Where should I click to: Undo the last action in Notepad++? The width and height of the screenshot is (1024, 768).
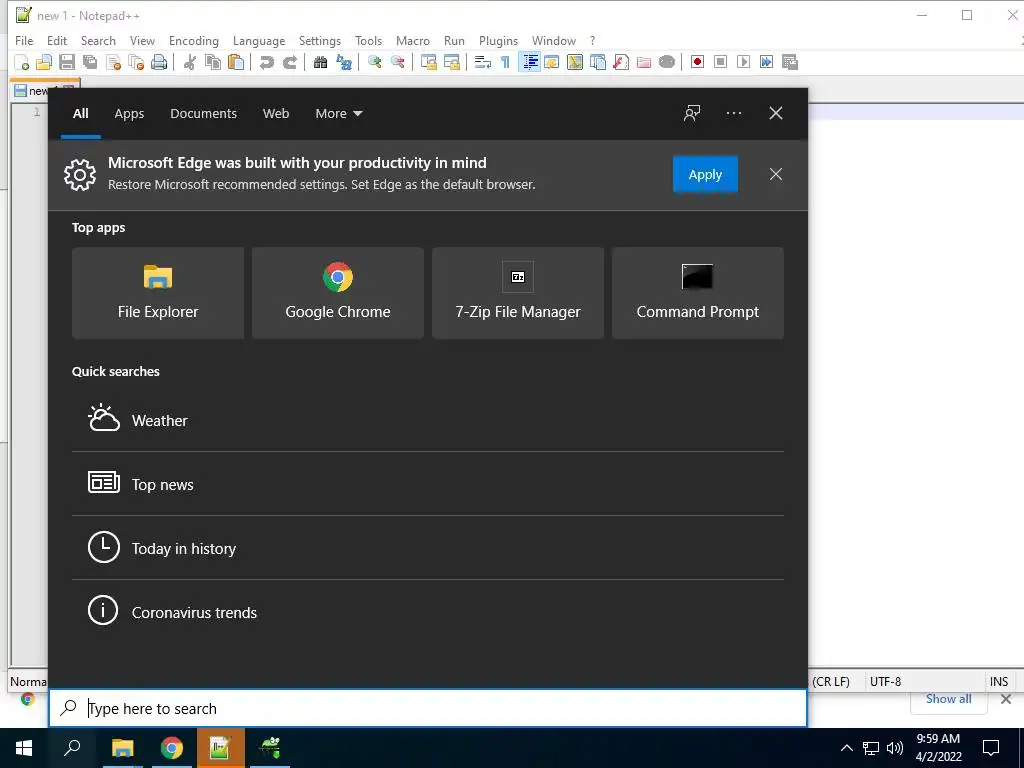(x=266, y=62)
